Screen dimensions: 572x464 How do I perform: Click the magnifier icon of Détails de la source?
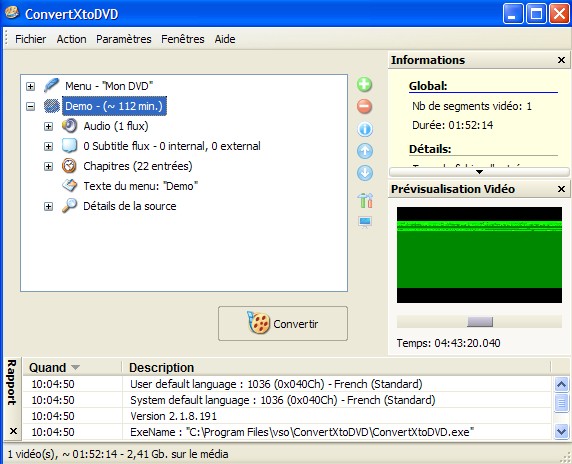point(69,206)
